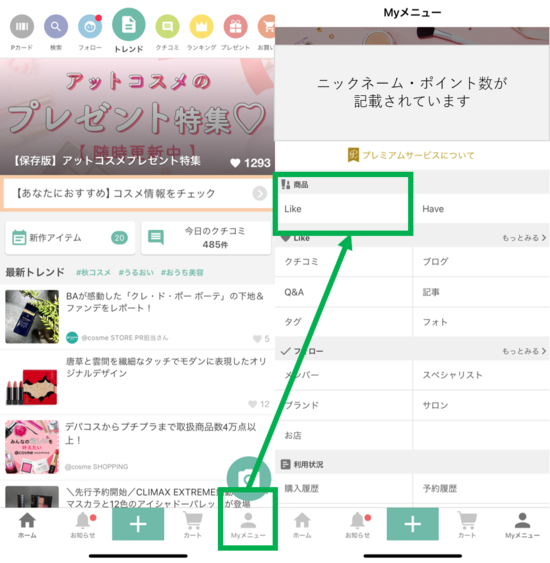Tap the #秋コスメ trend hashtag
Viewport: 550px width, 563px height.
click(93, 273)
